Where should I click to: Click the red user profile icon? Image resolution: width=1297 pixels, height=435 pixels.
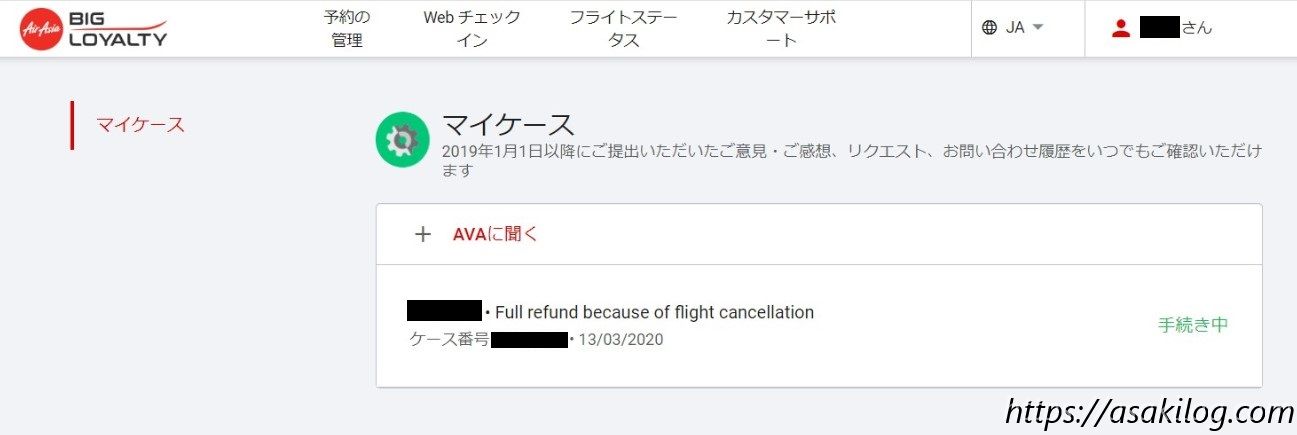1120,28
